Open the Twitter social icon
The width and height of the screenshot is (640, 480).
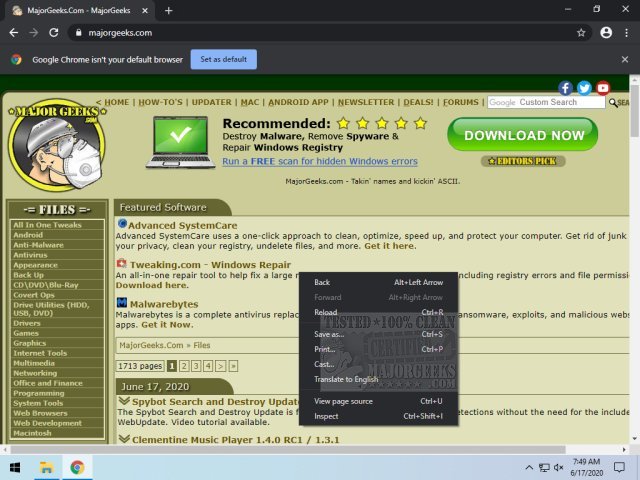[584, 88]
